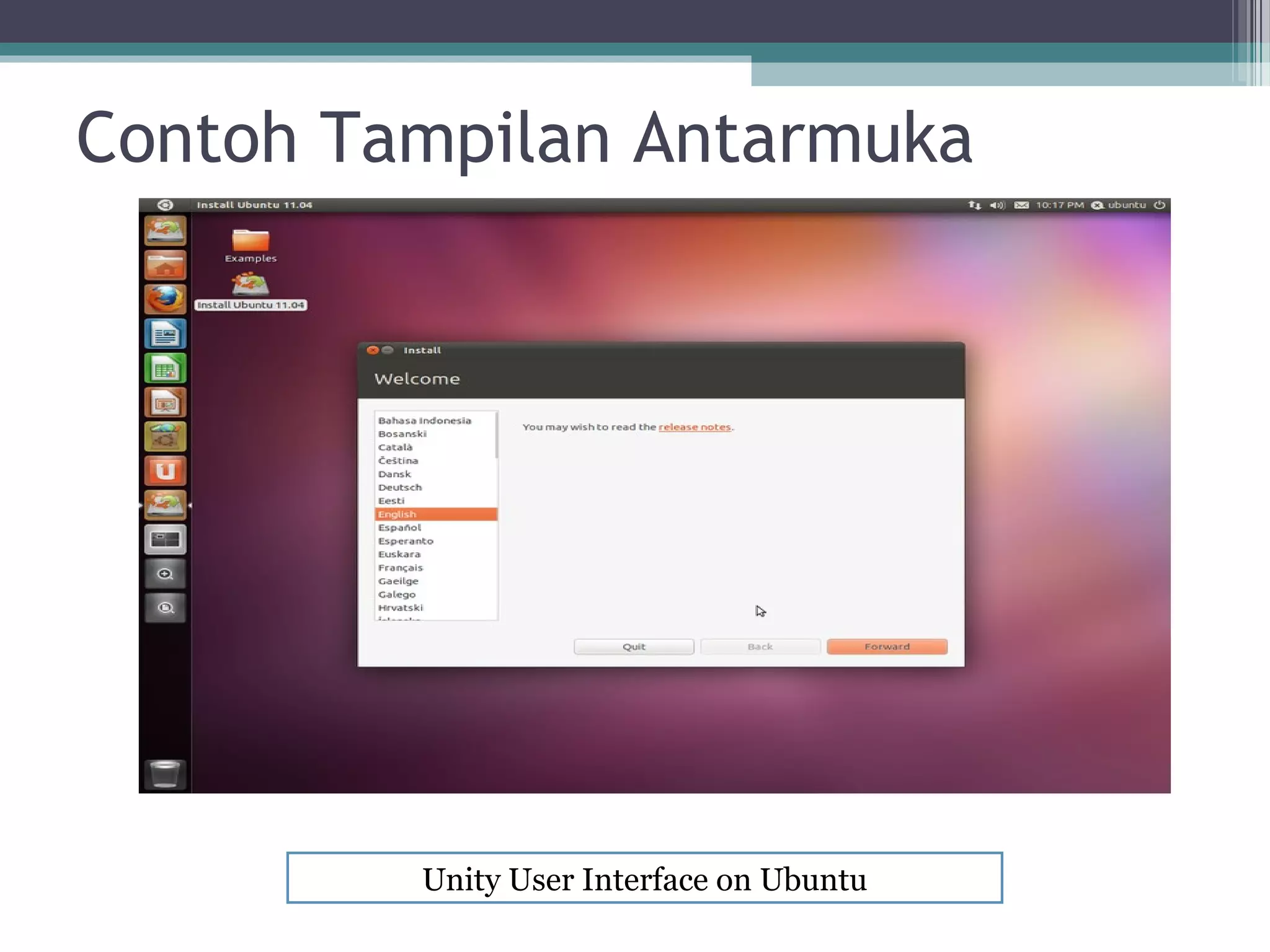Select Install Ubuntu 11.04 desktop shortcut
Screen dimensions: 1270x952
(x=251, y=291)
